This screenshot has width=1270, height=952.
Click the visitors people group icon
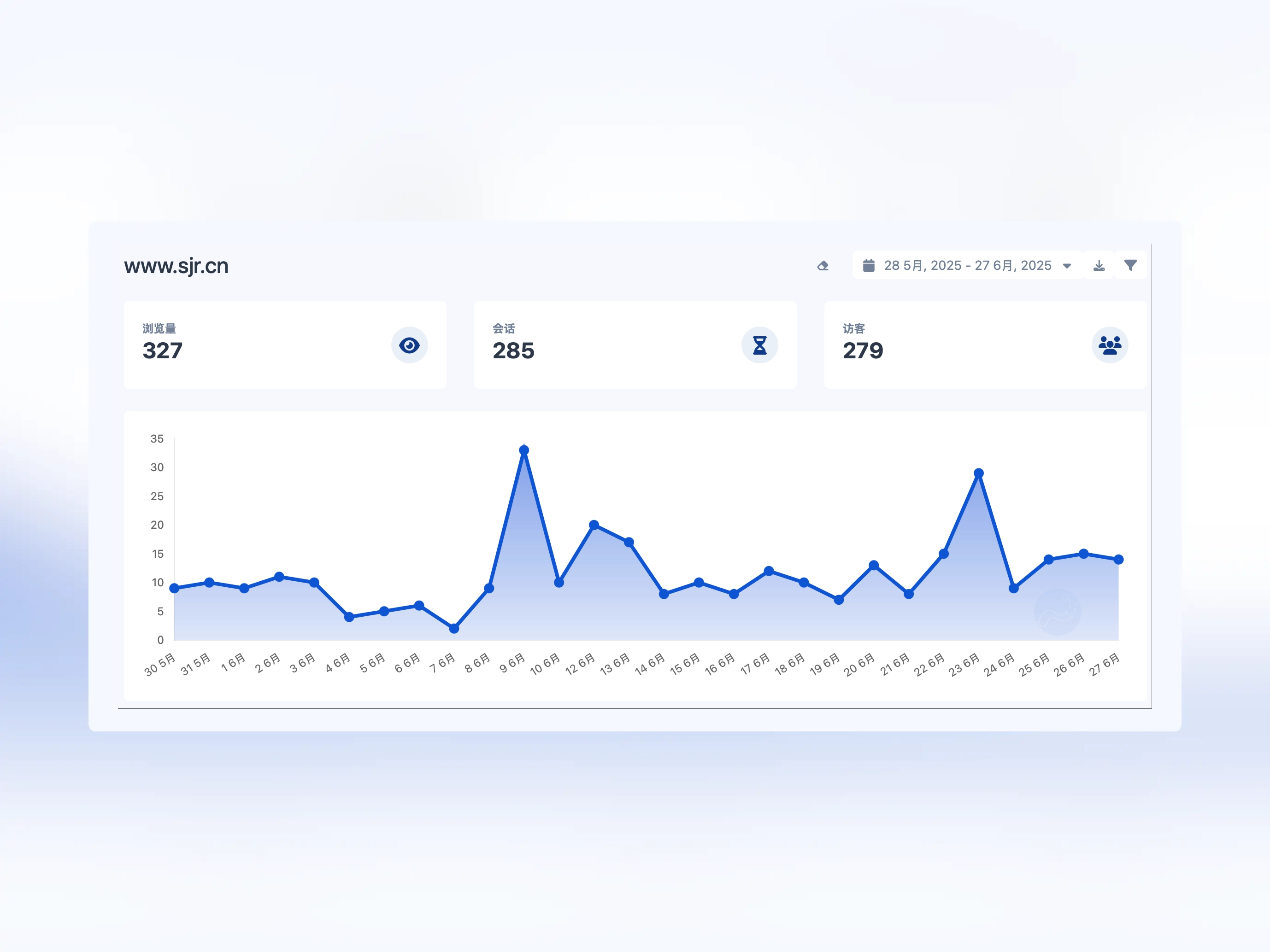[x=1109, y=345]
